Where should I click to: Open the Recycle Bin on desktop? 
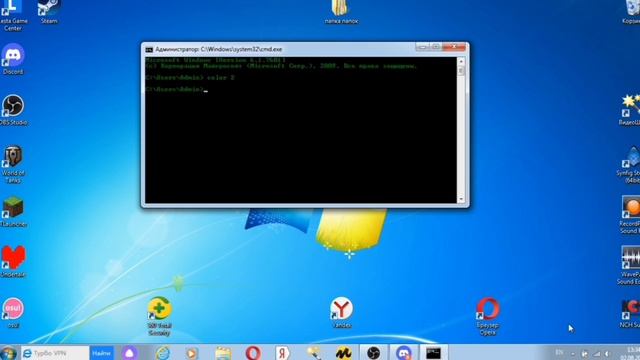coord(631,11)
